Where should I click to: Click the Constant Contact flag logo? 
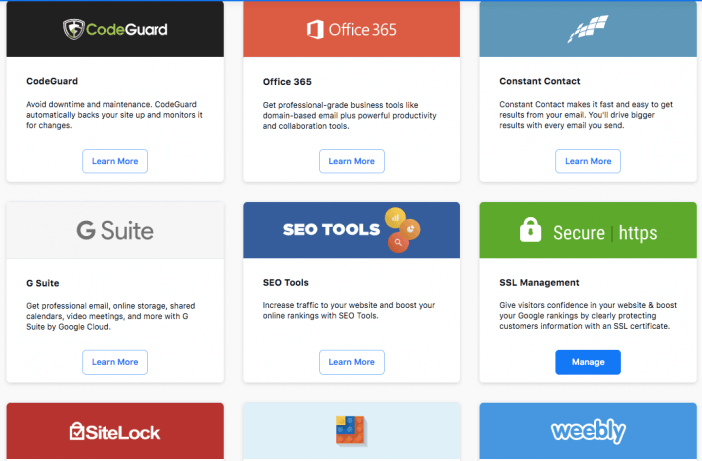coord(588,29)
